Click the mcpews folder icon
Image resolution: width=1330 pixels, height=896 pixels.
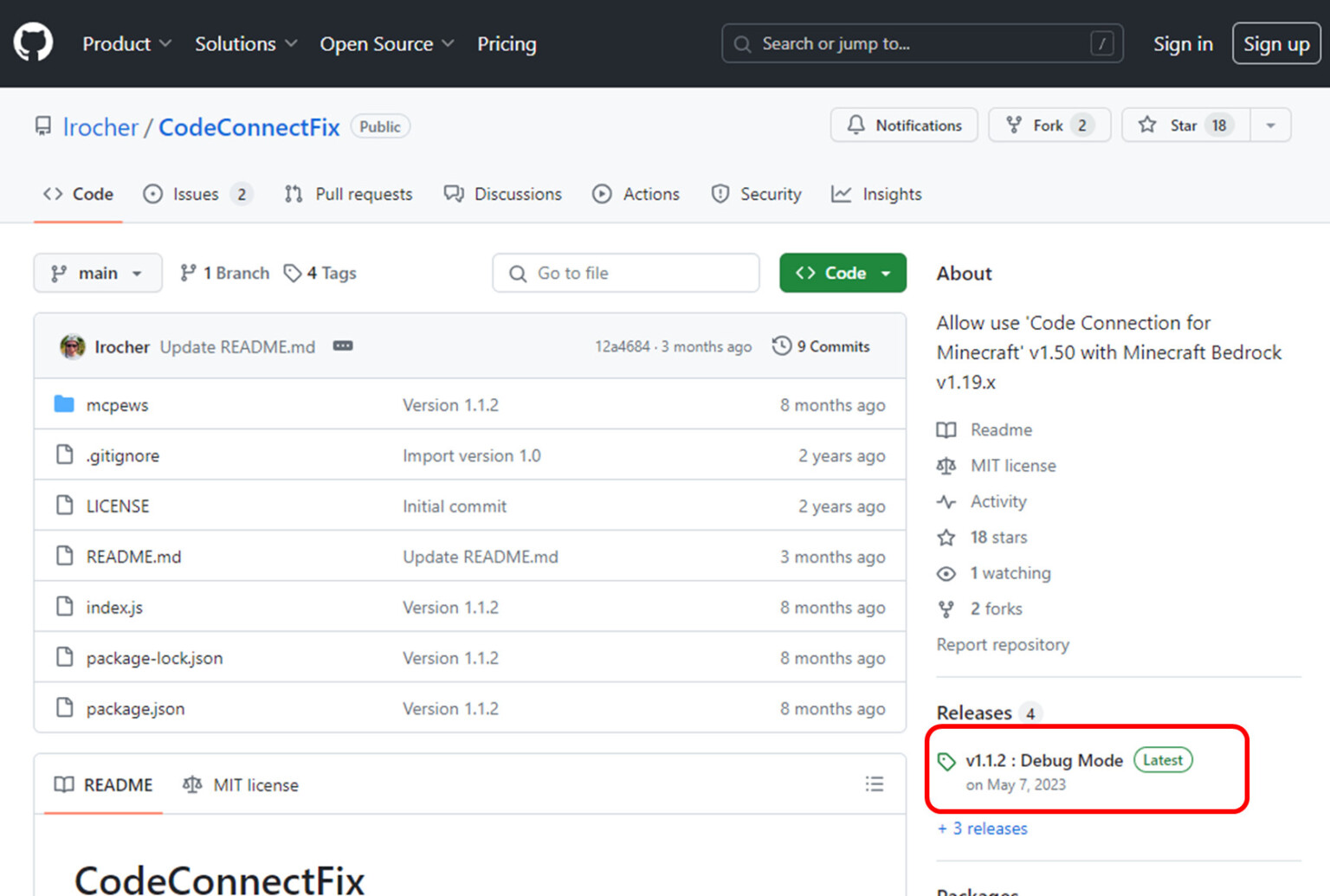64,404
